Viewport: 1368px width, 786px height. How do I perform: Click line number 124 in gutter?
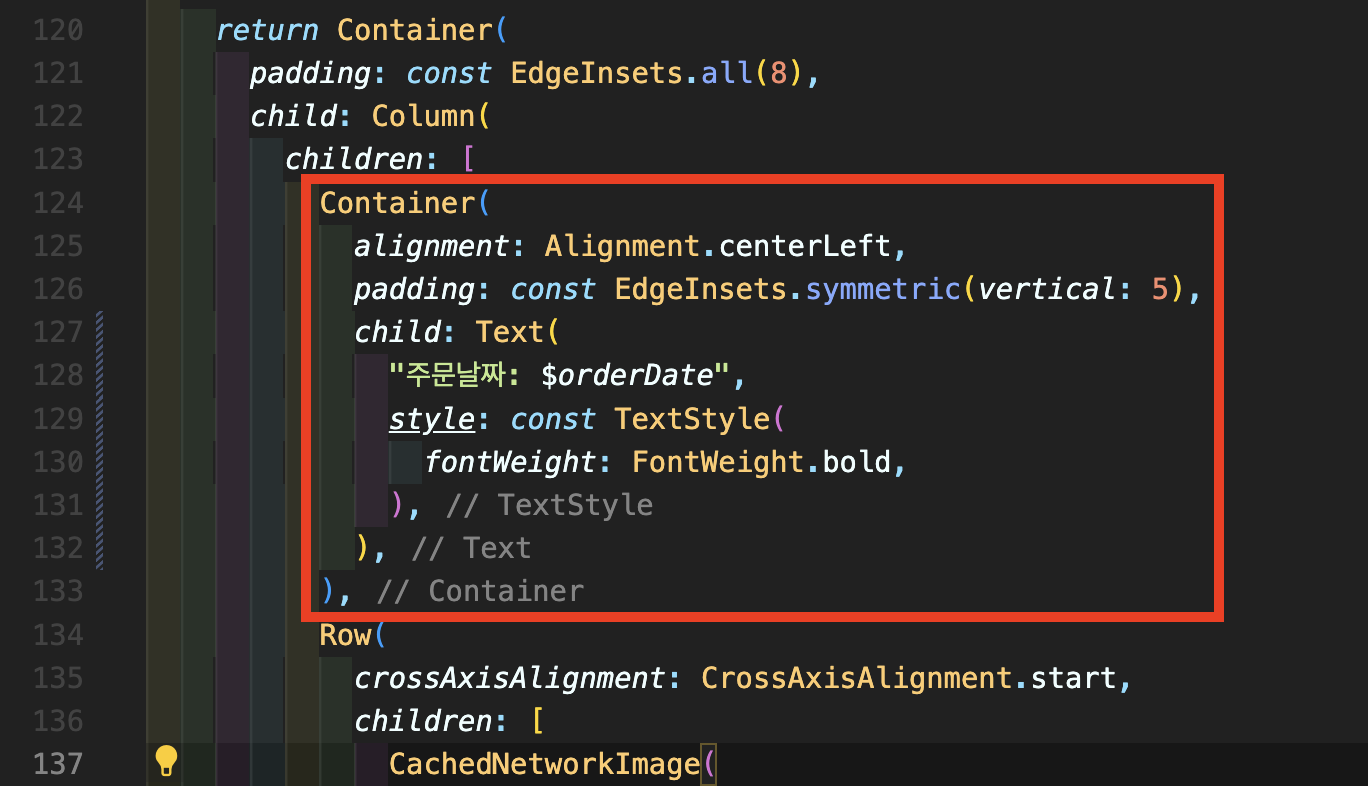[57, 203]
